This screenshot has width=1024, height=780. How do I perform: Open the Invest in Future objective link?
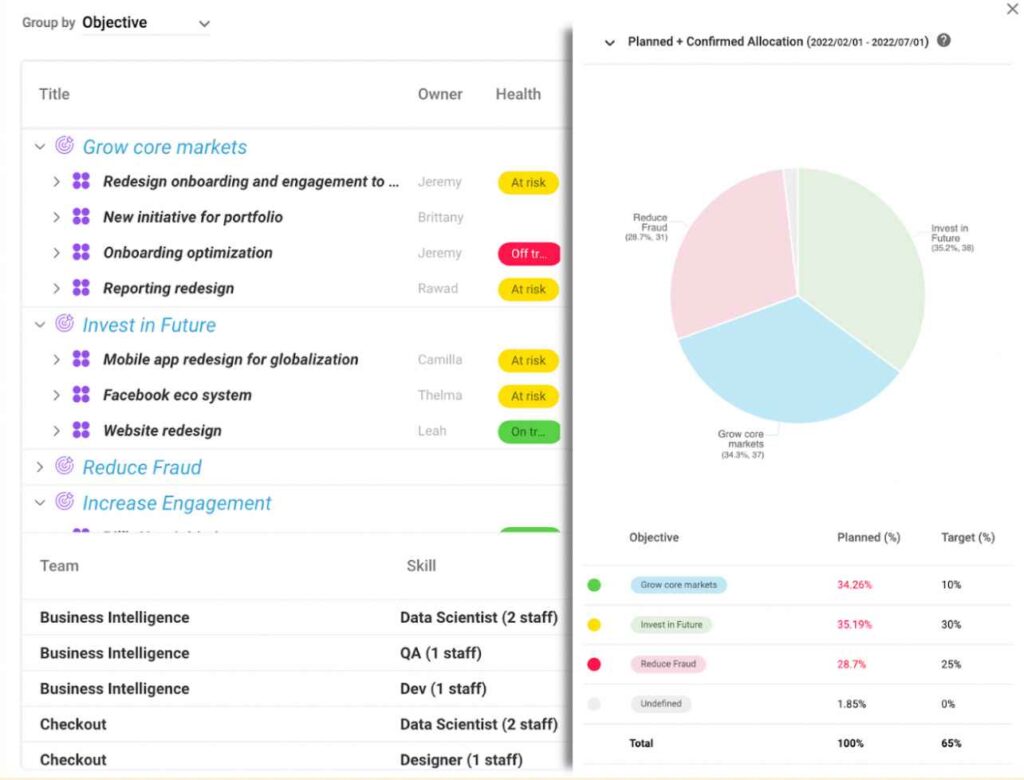click(149, 325)
